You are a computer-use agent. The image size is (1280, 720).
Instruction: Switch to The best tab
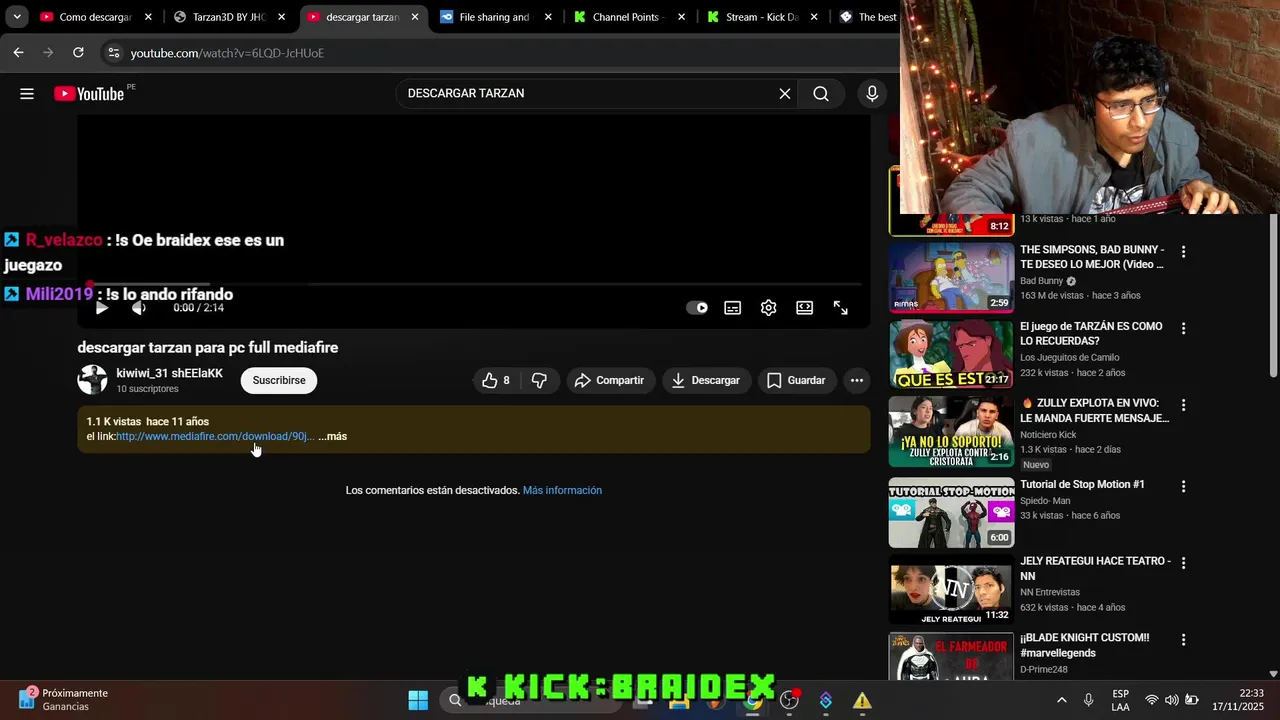coord(866,17)
